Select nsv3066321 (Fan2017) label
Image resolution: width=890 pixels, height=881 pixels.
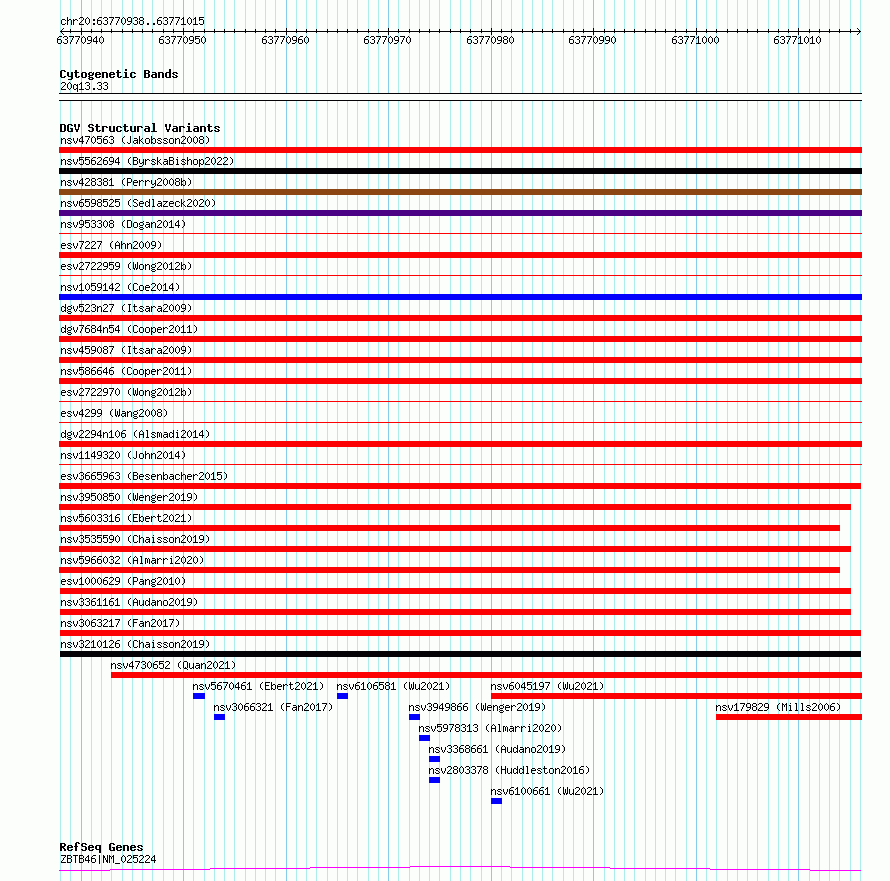pos(273,707)
